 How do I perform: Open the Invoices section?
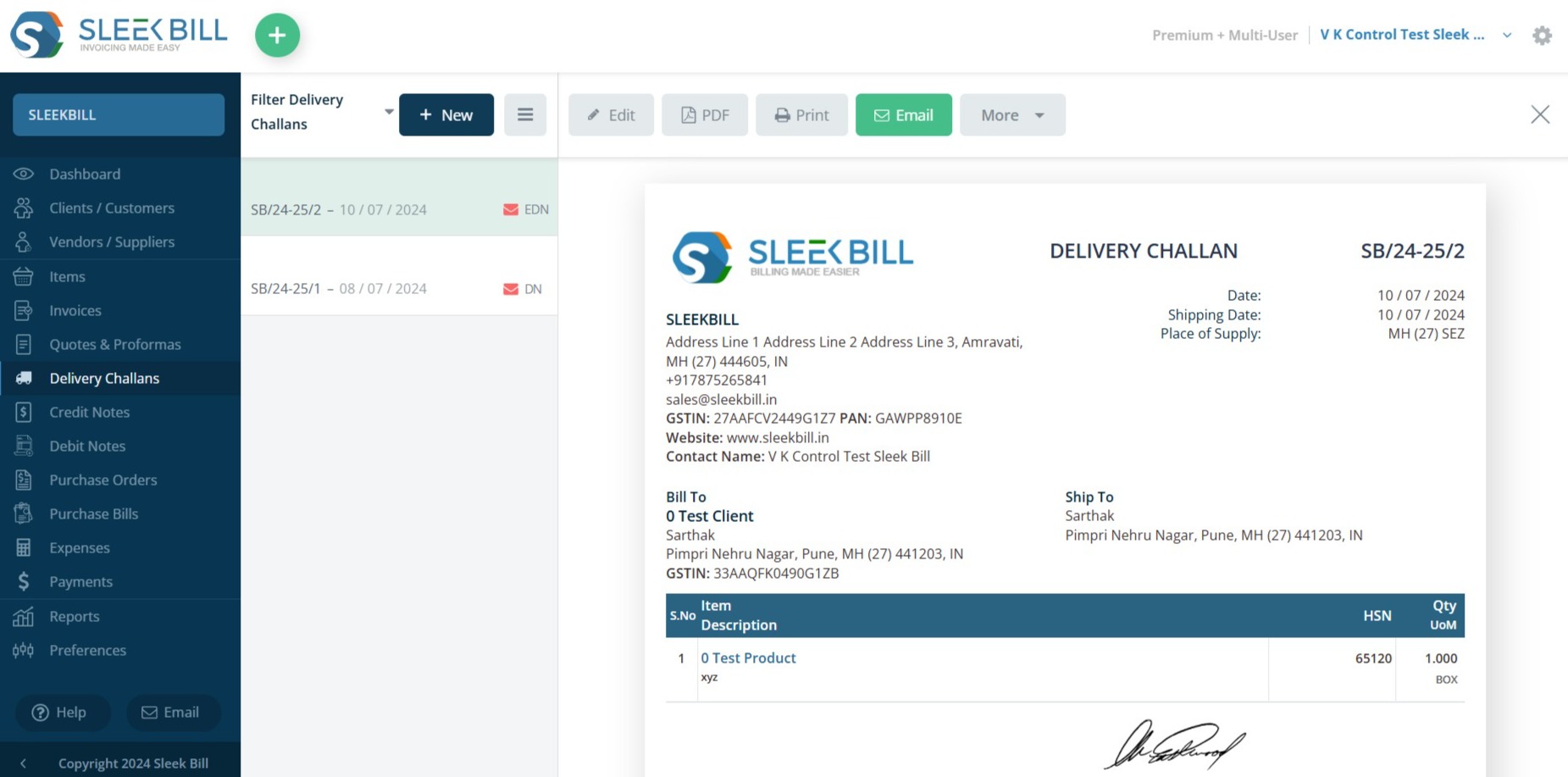click(x=75, y=310)
